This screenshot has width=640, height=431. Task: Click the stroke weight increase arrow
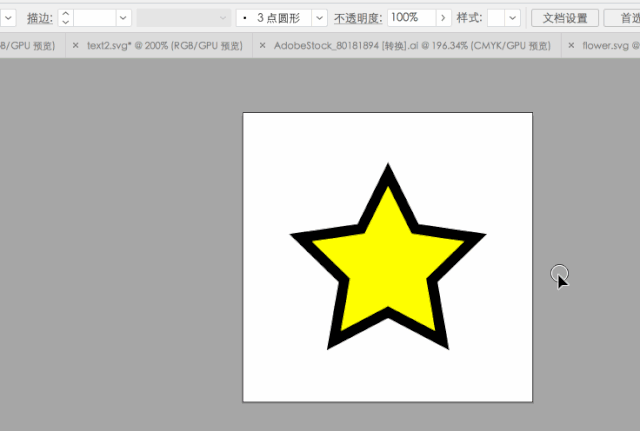(66, 13)
